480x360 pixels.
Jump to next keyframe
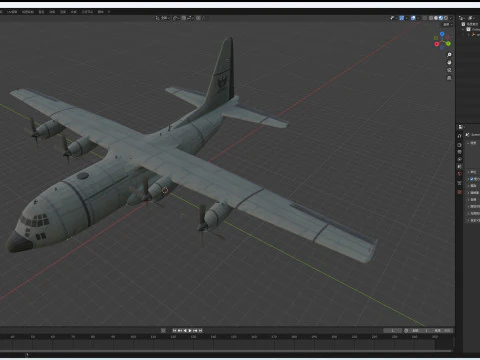click(195, 330)
